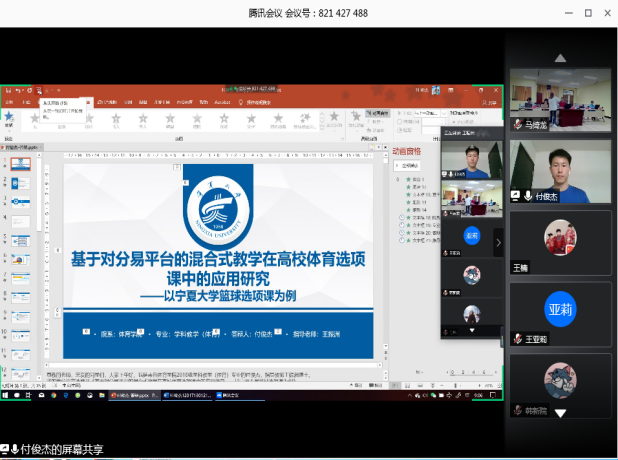618x460 pixels.
Task: Click screen-share icon at bottom-left status label
Action: 5,450
